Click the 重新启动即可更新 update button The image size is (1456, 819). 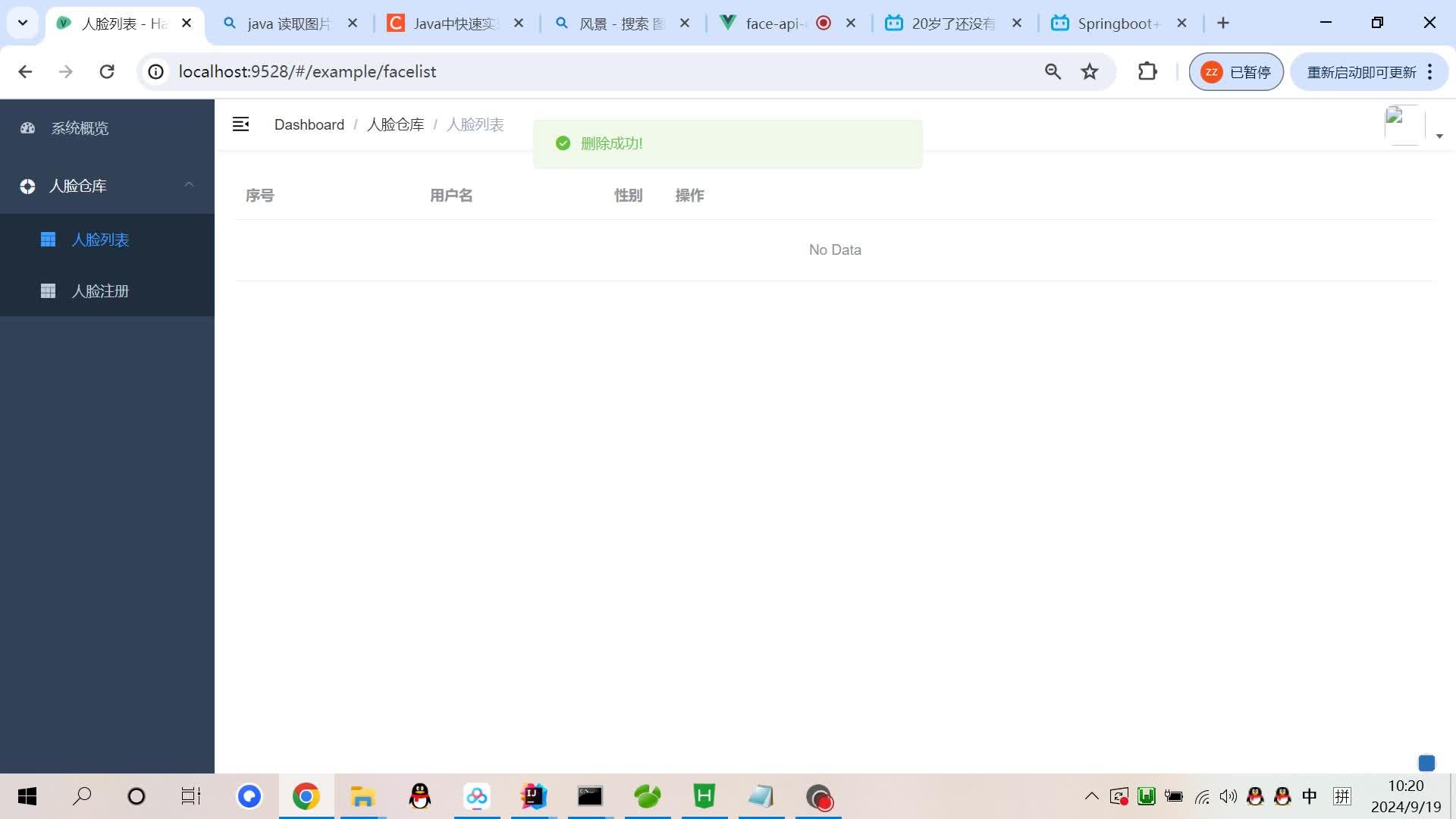(x=1361, y=71)
